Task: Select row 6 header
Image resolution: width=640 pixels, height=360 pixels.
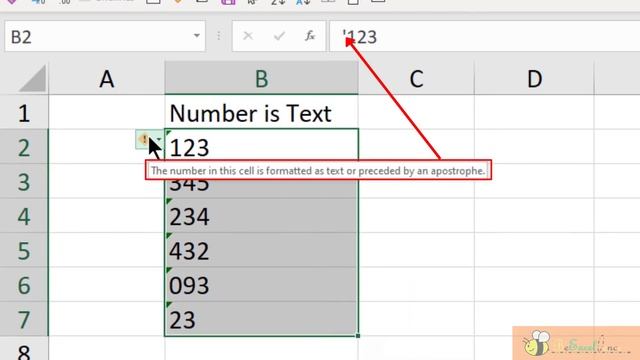Action: [24, 284]
